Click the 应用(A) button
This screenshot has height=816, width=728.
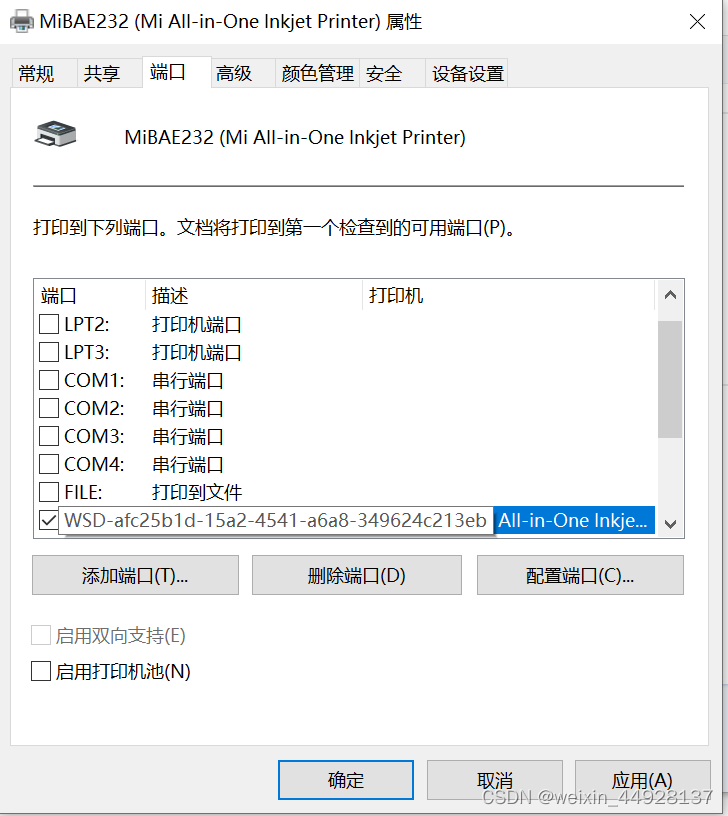pyautogui.click(x=643, y=780)
